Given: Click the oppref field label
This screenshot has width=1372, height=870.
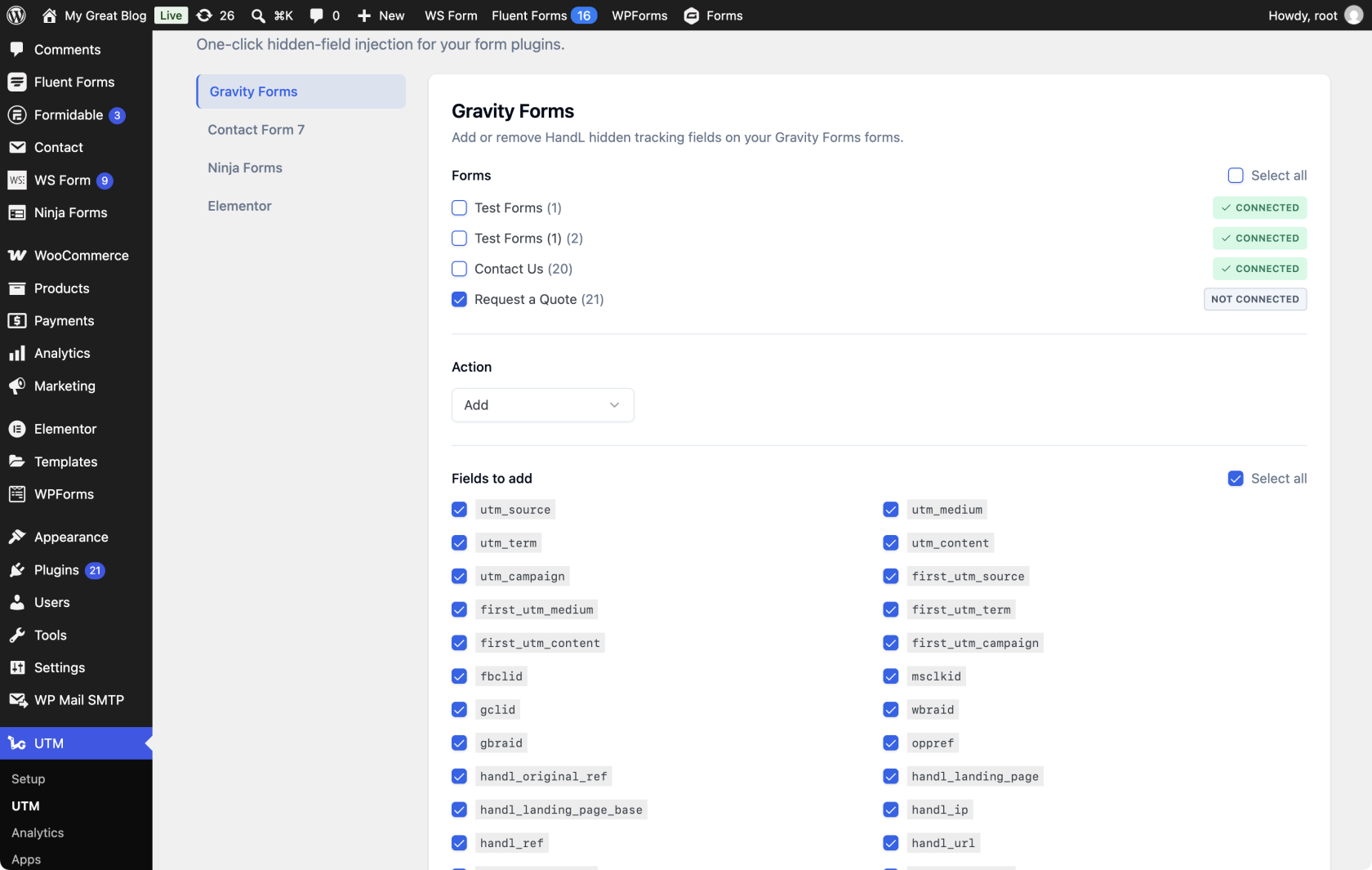Looking at the screenshot, I should pos(933,743).
